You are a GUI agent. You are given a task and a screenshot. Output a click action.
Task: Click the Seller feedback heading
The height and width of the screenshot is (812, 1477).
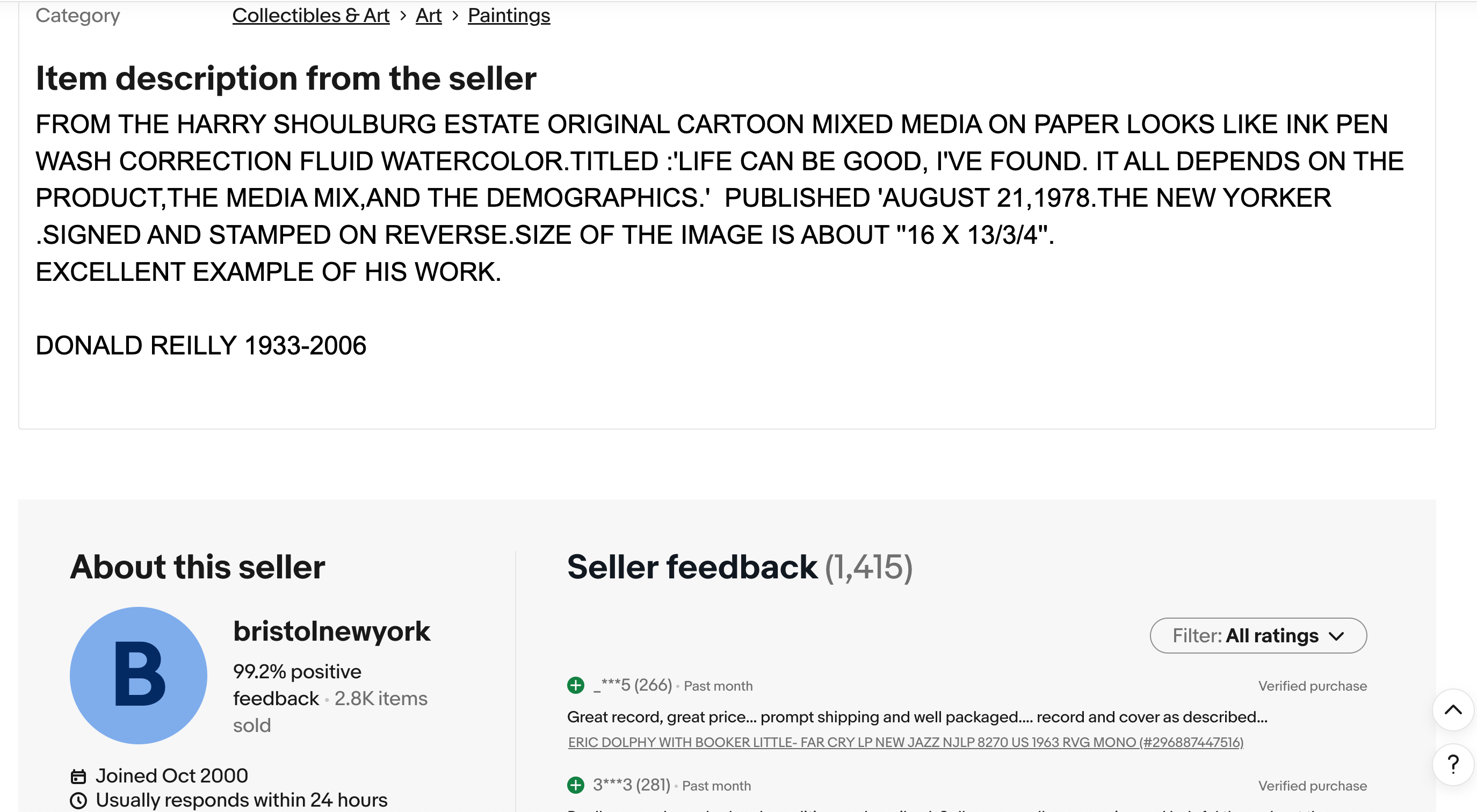tap(692, 567)
